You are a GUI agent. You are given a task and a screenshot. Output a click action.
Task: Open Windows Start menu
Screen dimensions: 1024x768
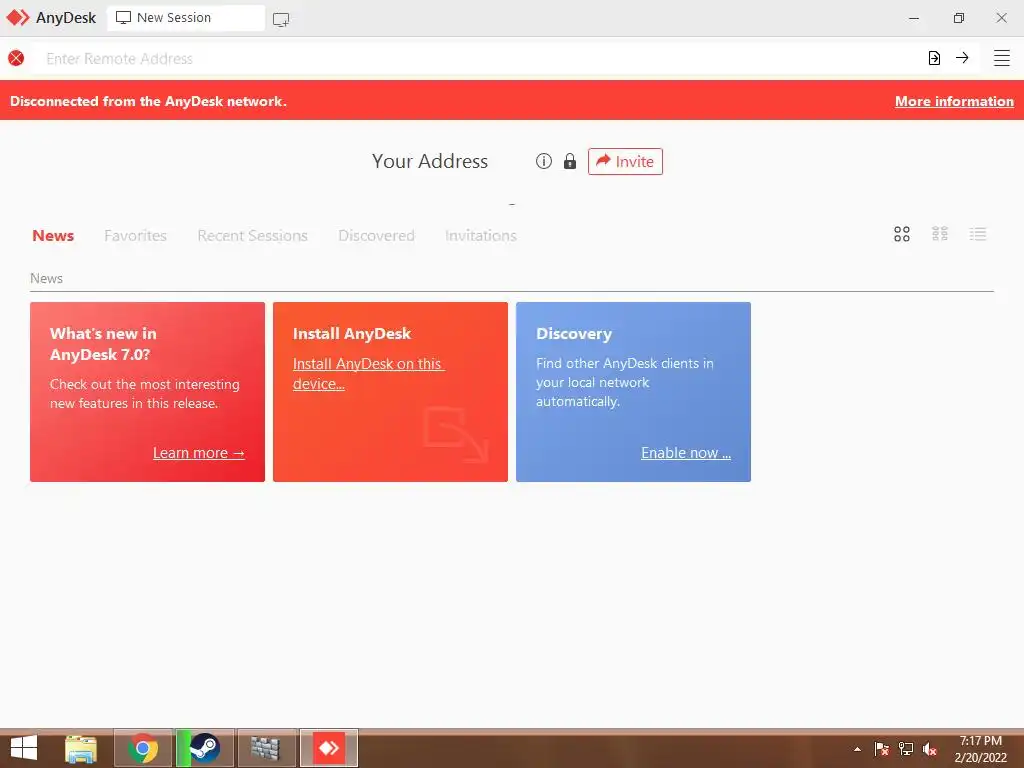pyautogui.click(x=24, y=748)
